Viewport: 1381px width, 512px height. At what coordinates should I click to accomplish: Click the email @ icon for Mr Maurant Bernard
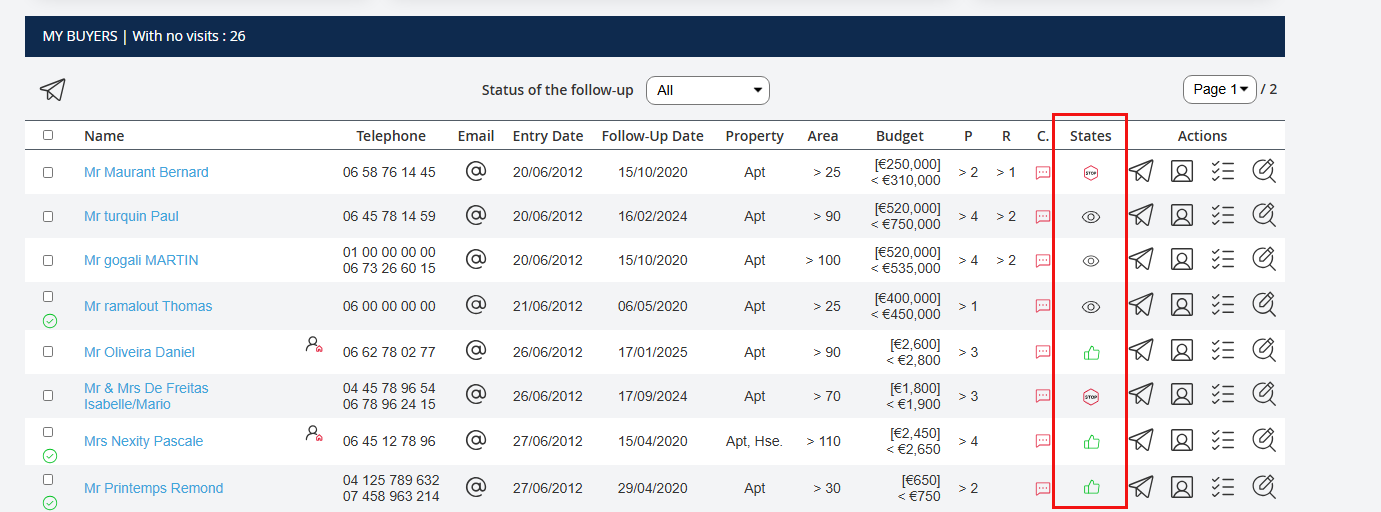pos(476,171)
